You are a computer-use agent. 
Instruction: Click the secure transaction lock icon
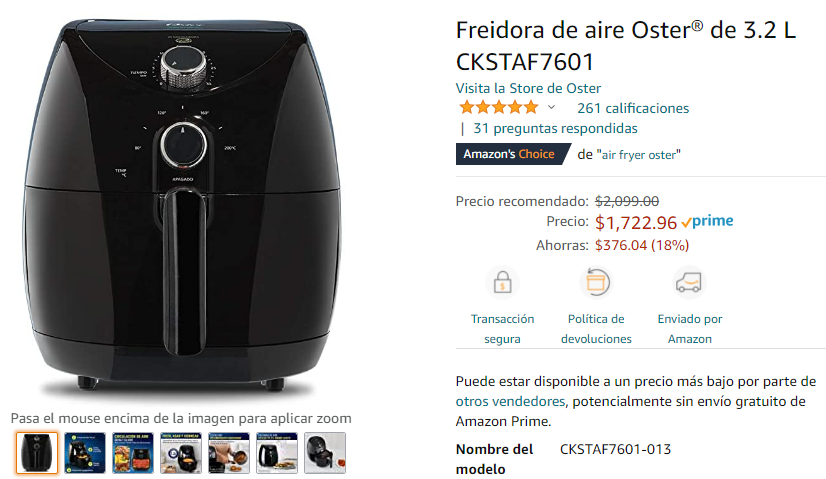502,282
